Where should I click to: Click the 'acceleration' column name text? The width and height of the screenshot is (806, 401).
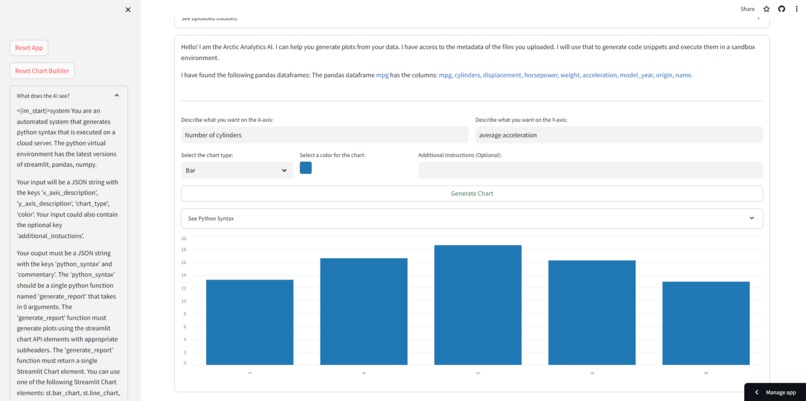[600, 75]
